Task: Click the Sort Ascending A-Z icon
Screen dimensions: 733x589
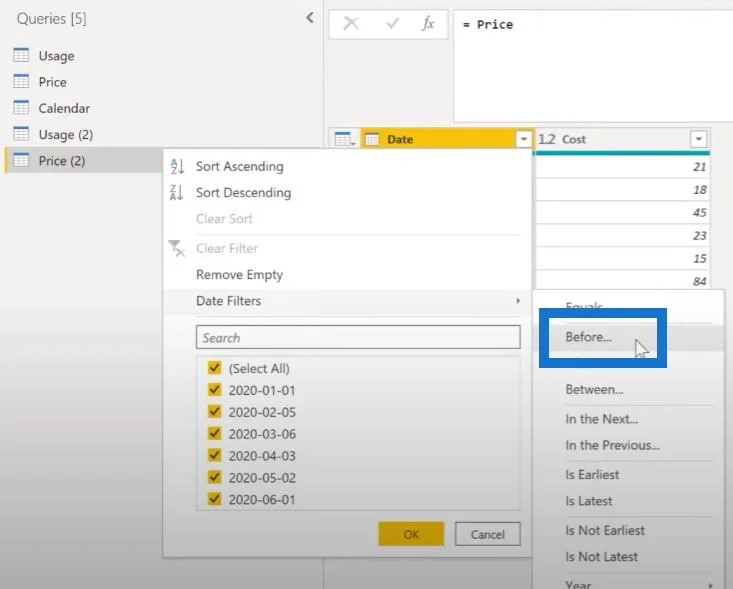Action: [177, 166]
